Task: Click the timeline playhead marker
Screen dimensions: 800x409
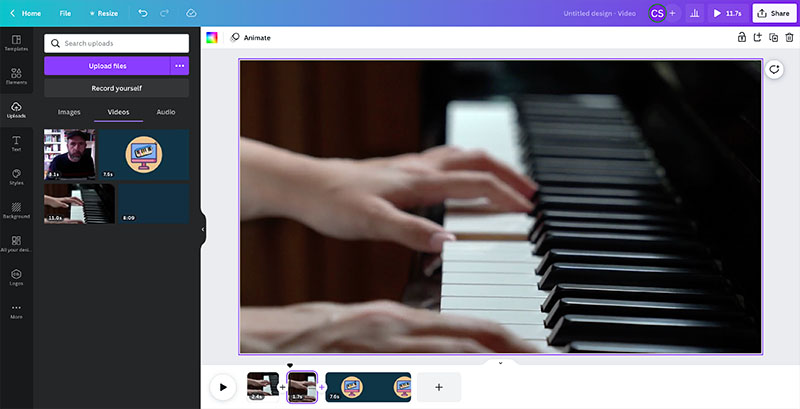Action: click(290, 365)
